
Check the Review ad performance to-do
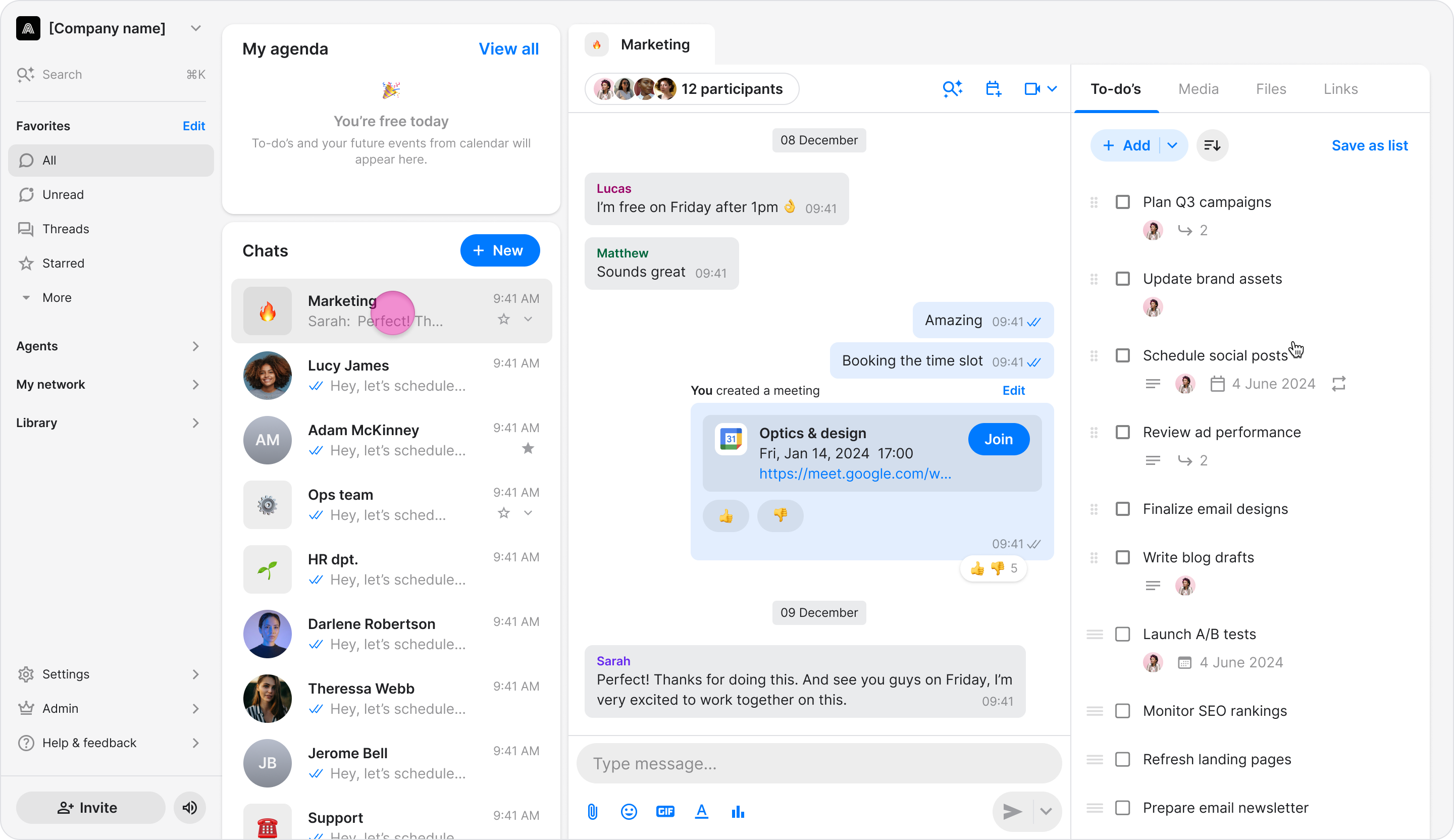pos(1123,432)
